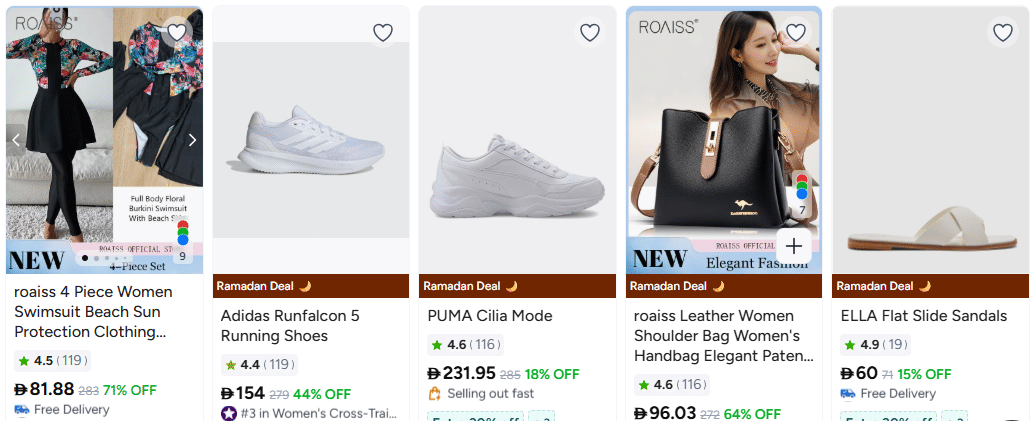Toggle wishlist heart on PUMA Cilia Mode
This screenshot has width=1033, height=421.
(590, 33)
